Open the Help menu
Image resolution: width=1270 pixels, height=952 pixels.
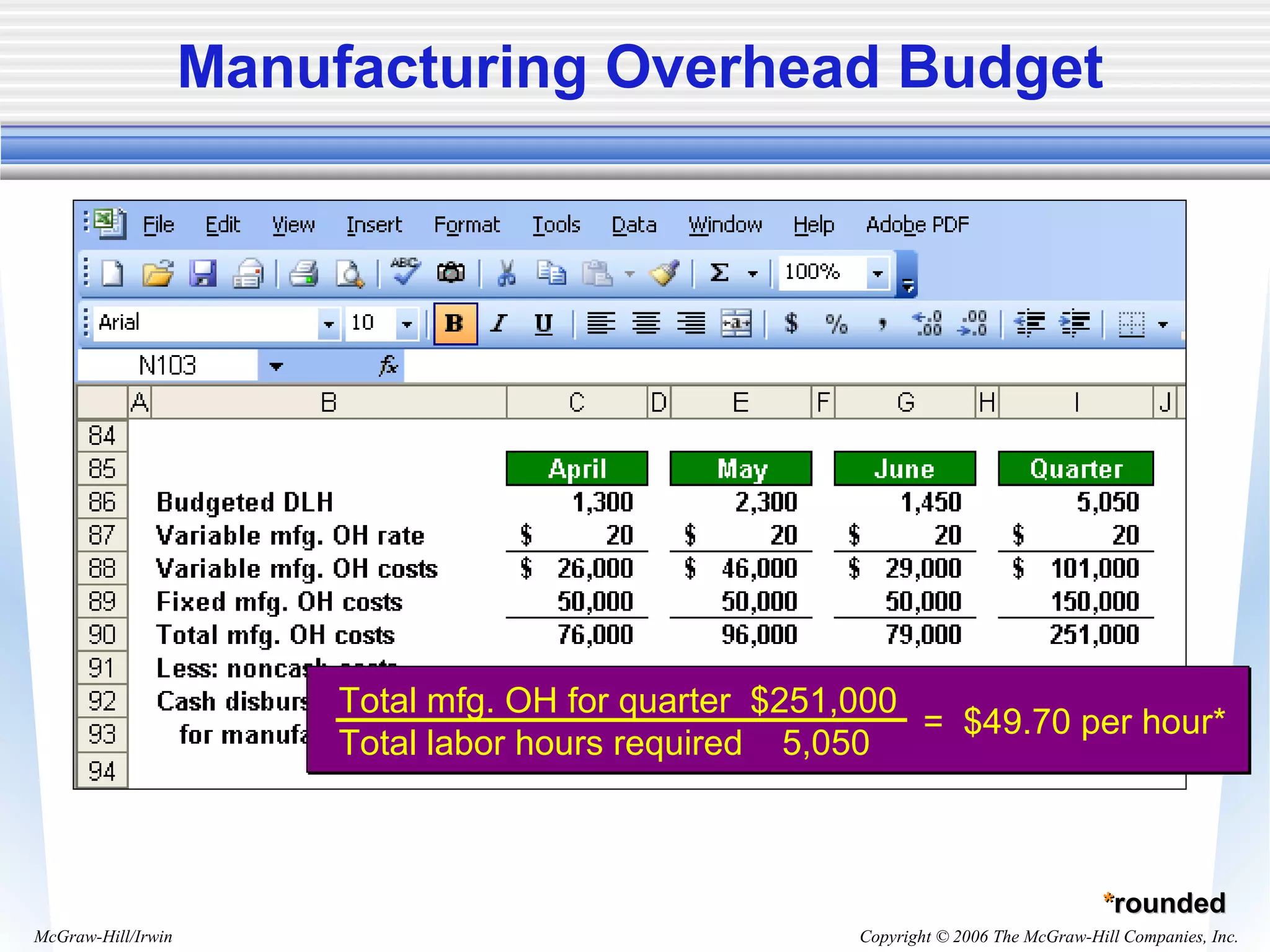814,225
